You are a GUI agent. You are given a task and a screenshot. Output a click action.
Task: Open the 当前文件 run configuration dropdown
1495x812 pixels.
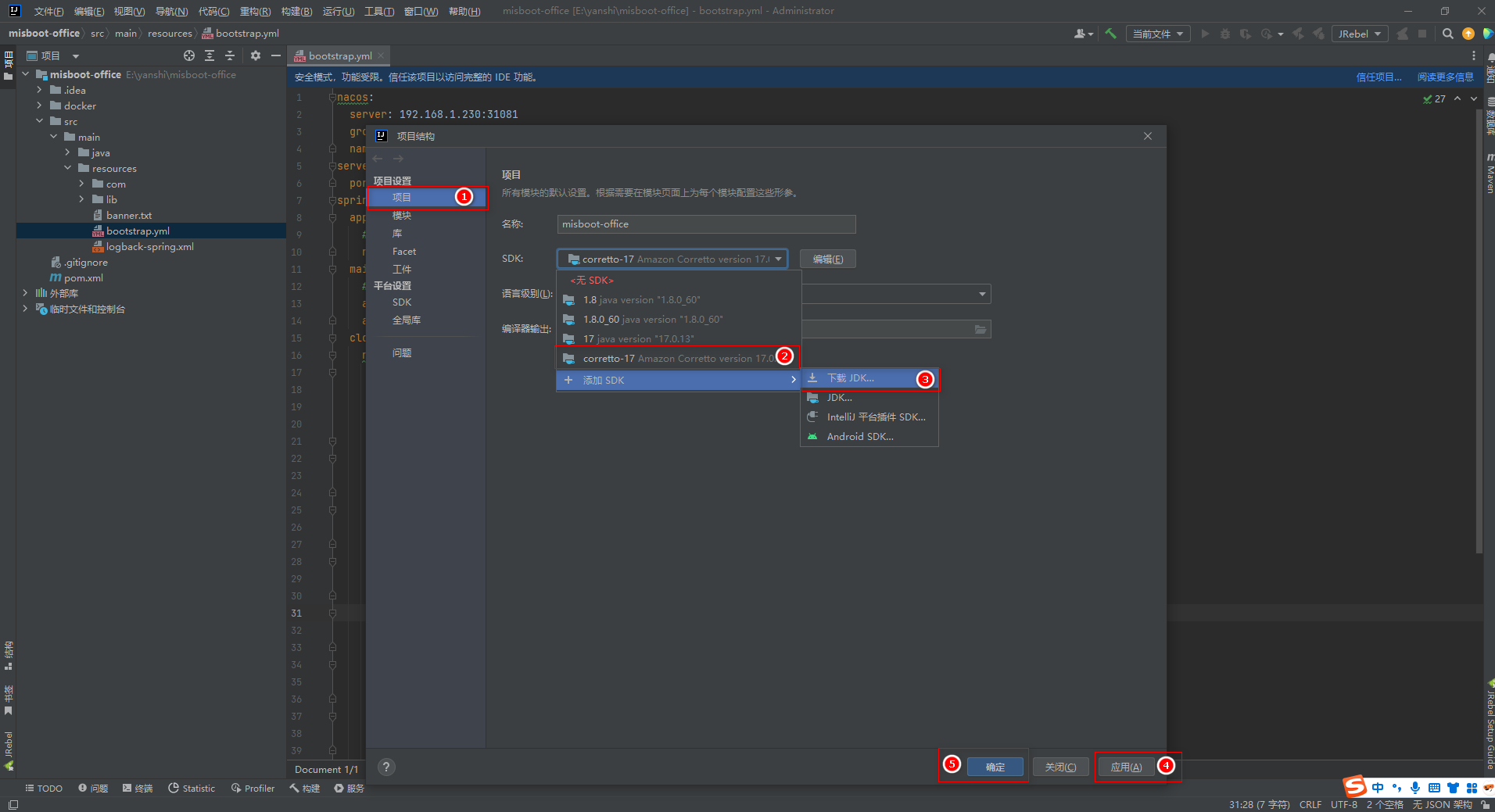(x=1158, y=34)
